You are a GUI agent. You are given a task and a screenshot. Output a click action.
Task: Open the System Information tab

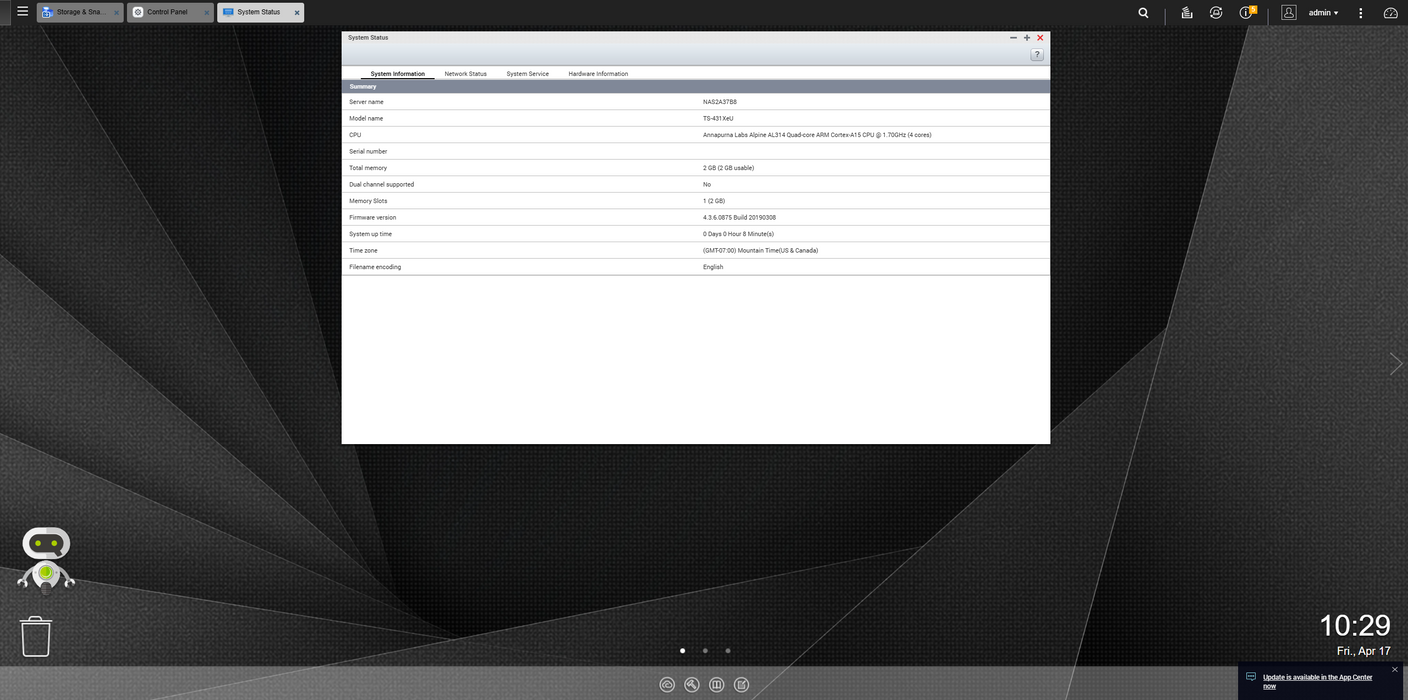pos(397,73)
